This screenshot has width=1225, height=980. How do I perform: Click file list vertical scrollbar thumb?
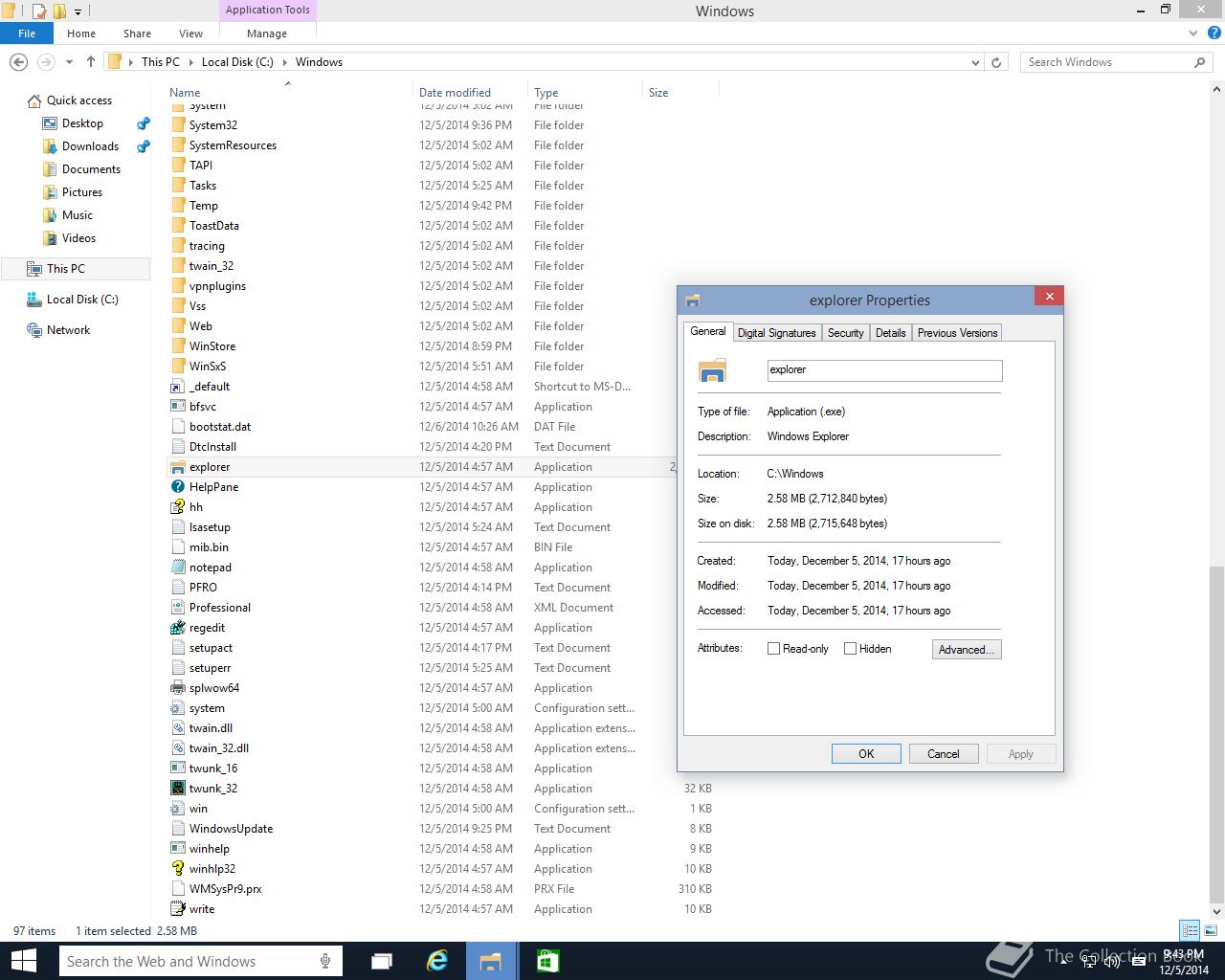point(1216,733)
